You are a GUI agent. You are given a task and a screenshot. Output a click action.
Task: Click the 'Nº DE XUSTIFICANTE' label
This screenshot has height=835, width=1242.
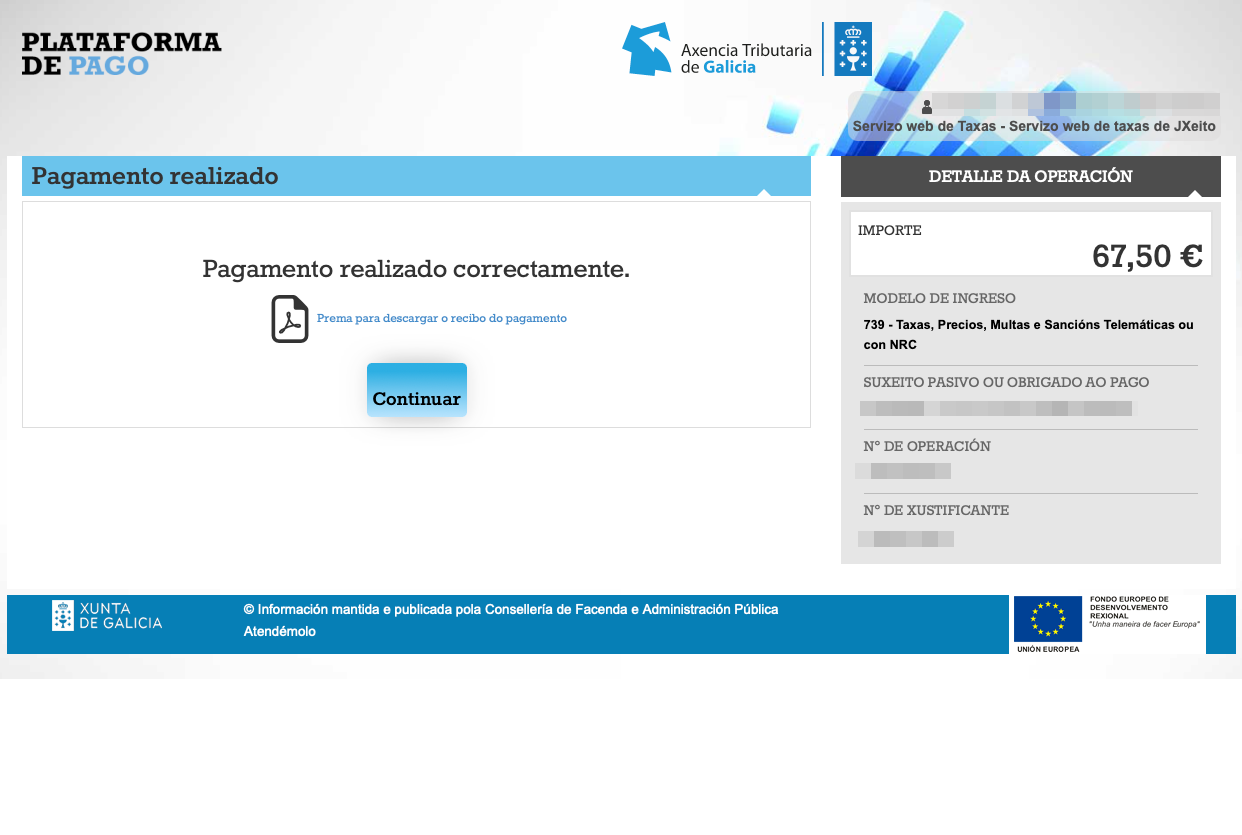937,510
